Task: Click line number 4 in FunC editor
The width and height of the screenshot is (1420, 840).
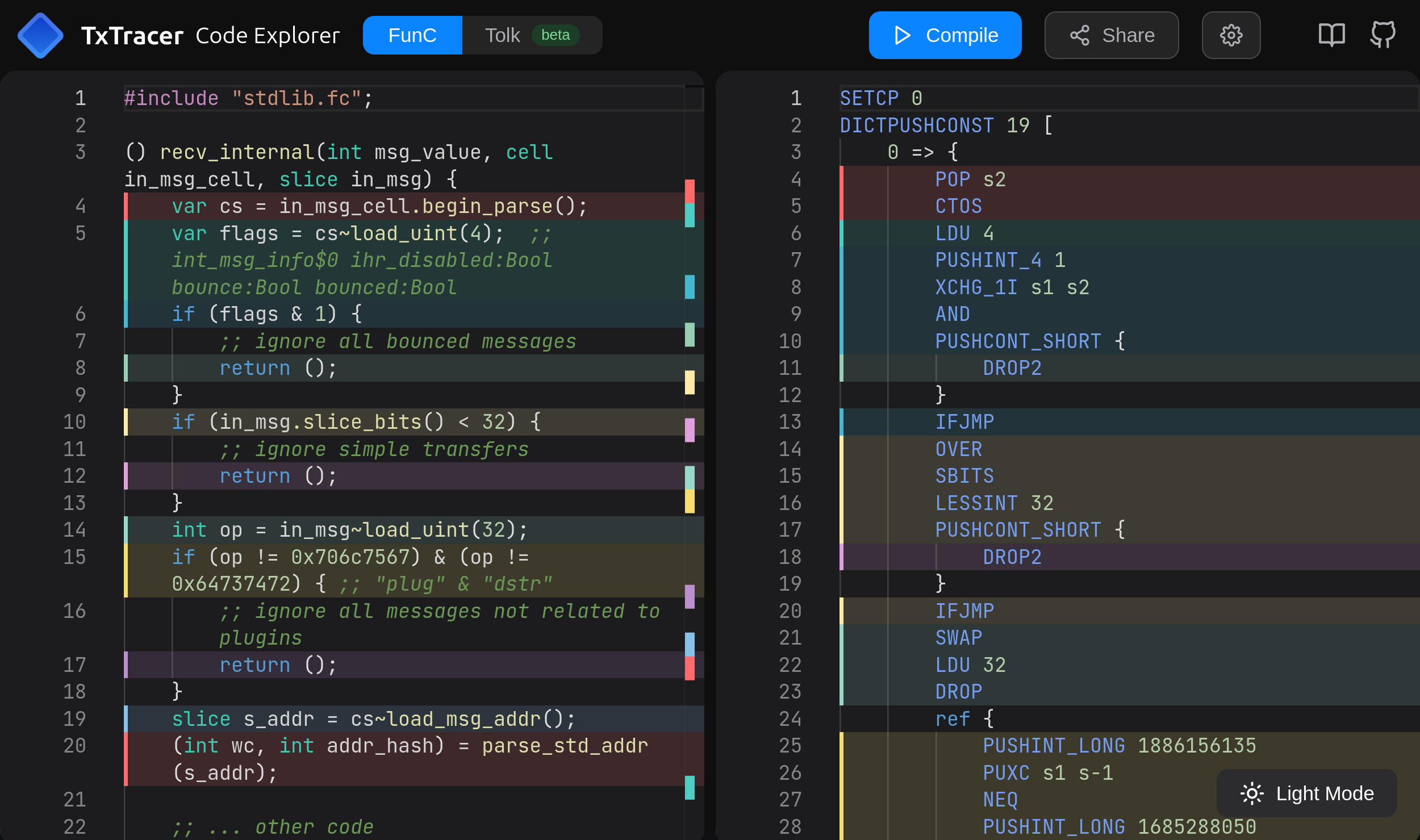Action: point(81,206)
